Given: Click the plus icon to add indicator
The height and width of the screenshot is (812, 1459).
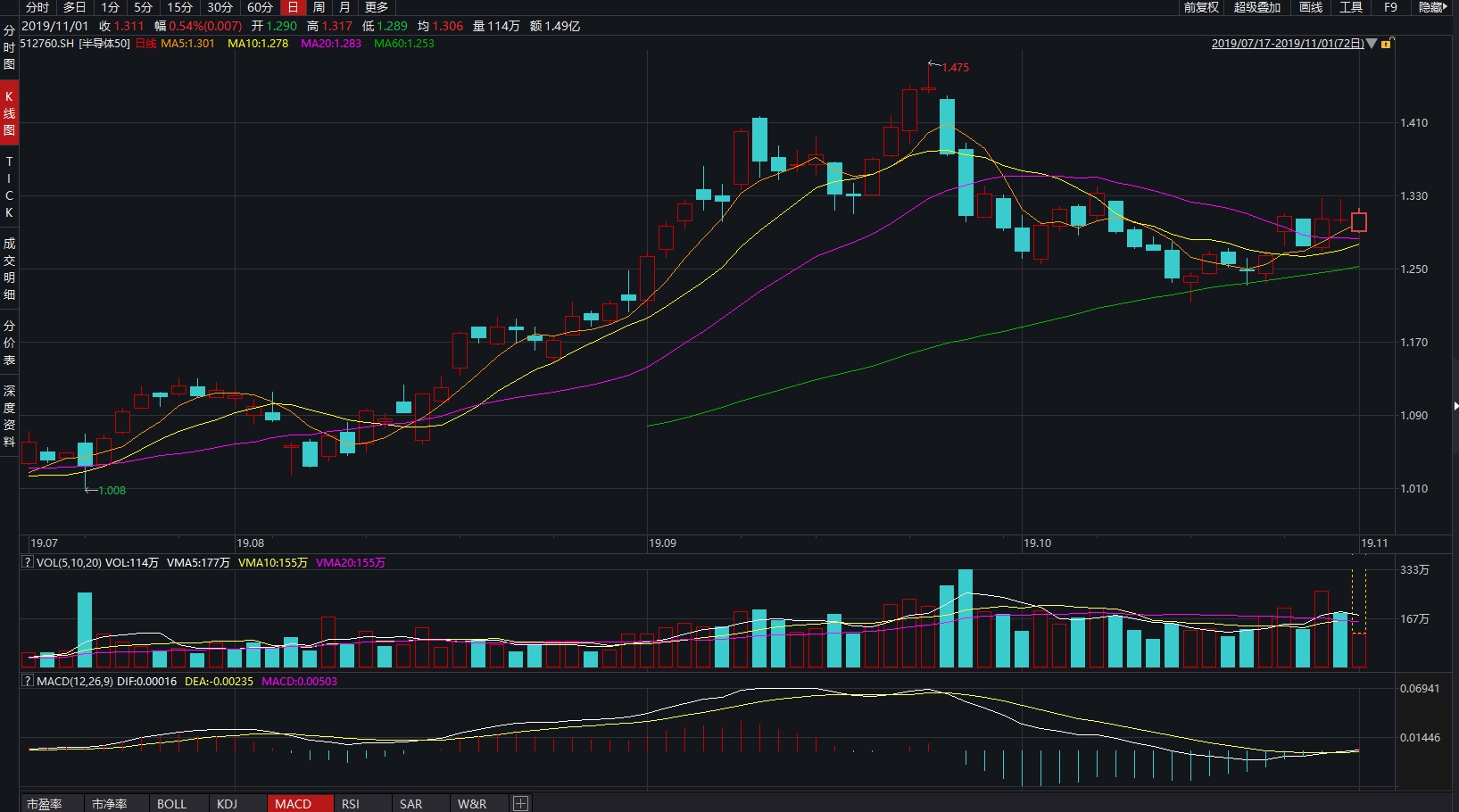Looking at the screenshot, I should point(520,803).
